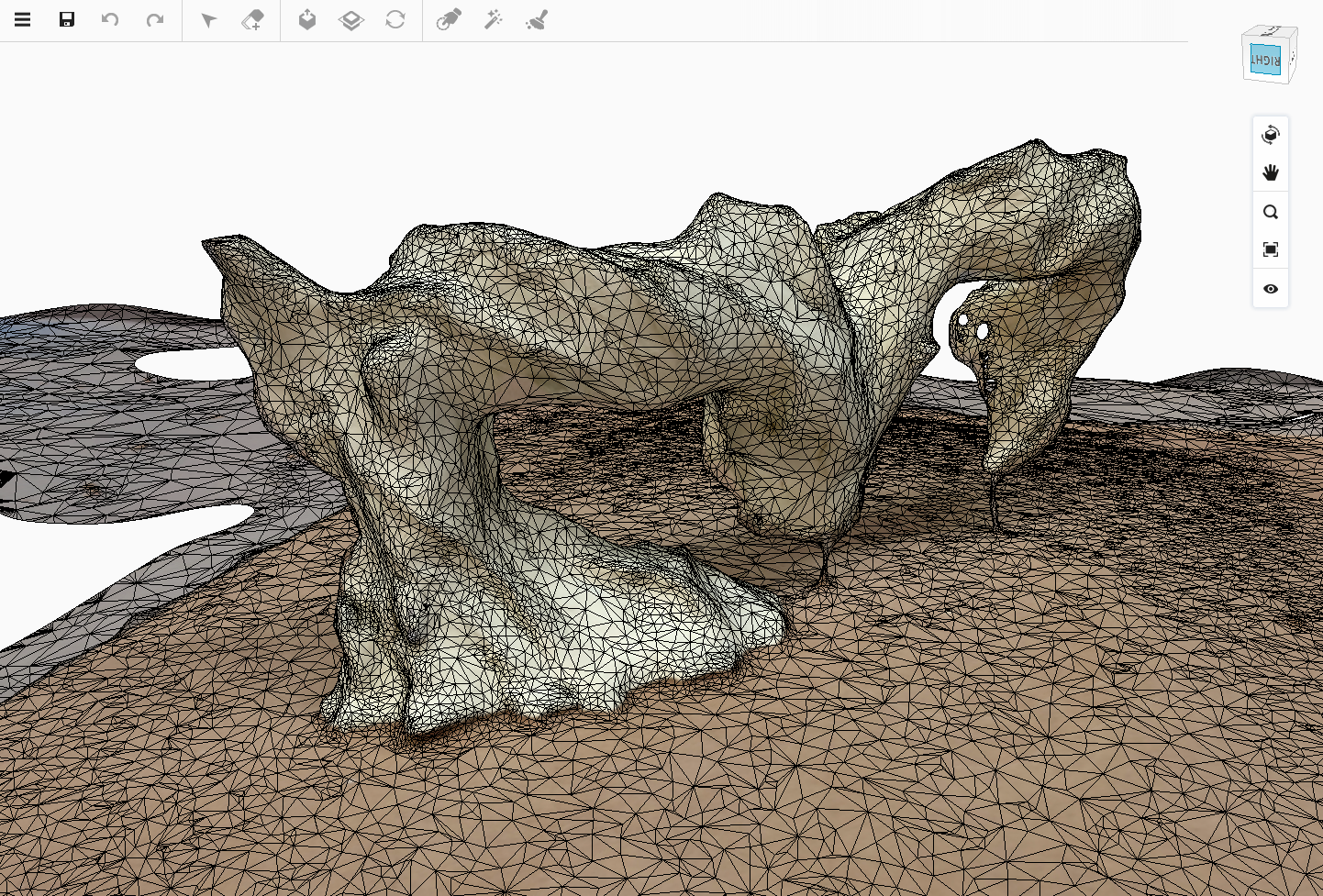Image resolution: width=1323 pixels, height=896 pixels.
Task: Switch to the pan hand tool
Action: pos(1271,173)
